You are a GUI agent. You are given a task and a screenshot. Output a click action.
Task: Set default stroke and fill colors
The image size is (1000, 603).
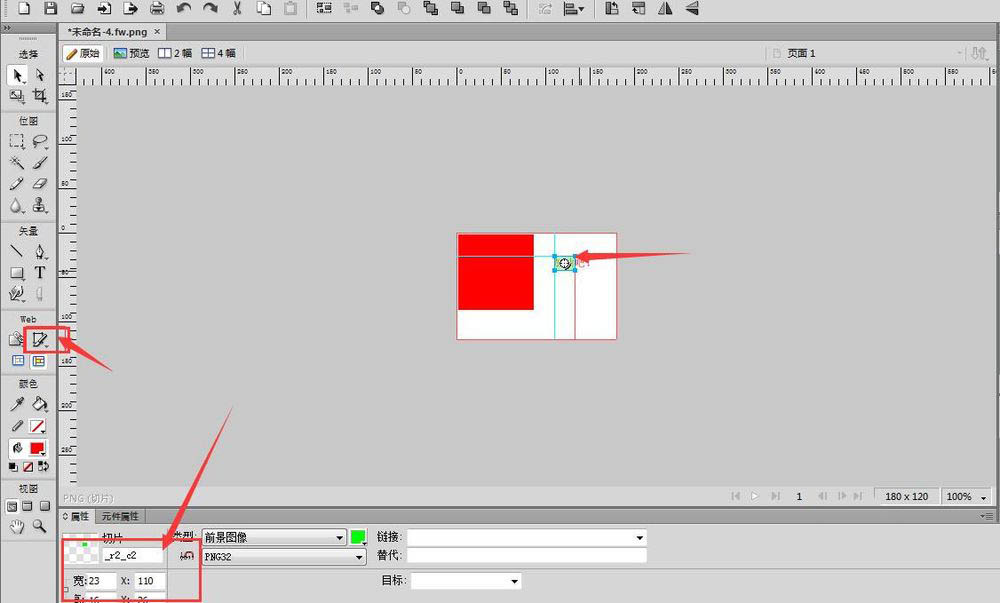tap(13, 467)
